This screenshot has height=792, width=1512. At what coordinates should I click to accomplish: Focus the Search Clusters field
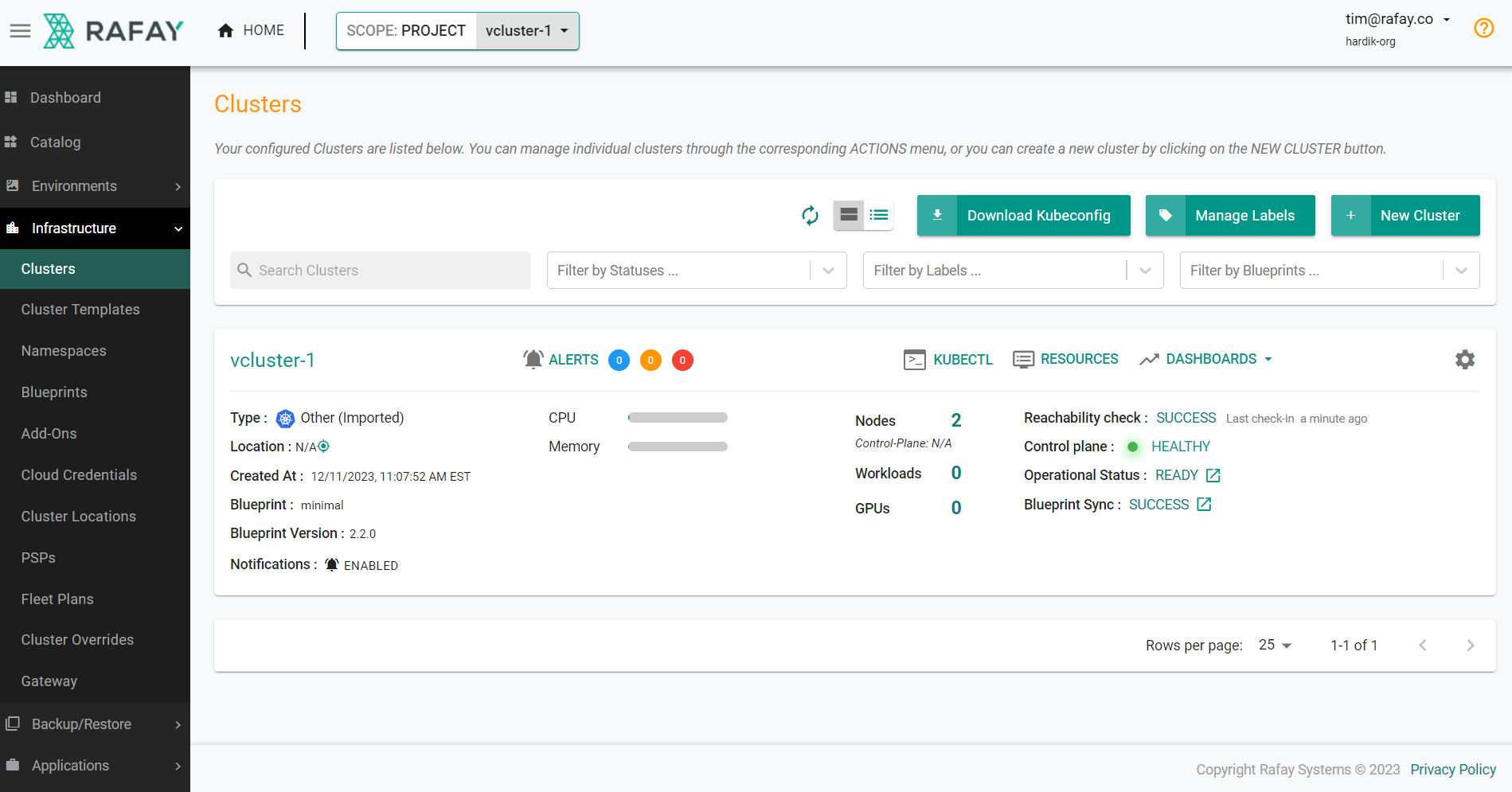point(381,271)
